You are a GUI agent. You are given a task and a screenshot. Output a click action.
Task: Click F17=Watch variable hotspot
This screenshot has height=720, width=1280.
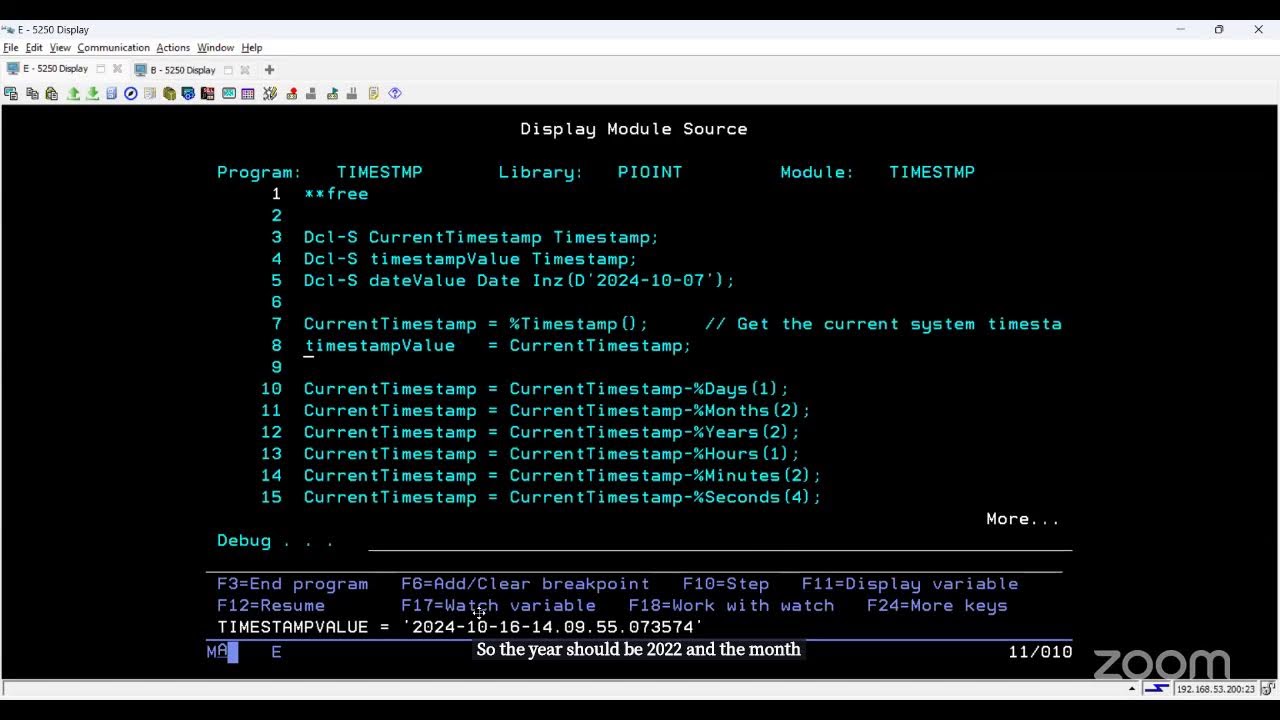(x=498, y=606)
